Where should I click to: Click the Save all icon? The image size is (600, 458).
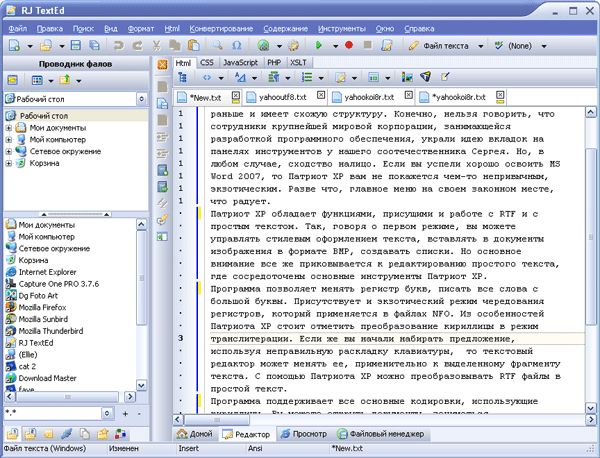coord(94,45)
